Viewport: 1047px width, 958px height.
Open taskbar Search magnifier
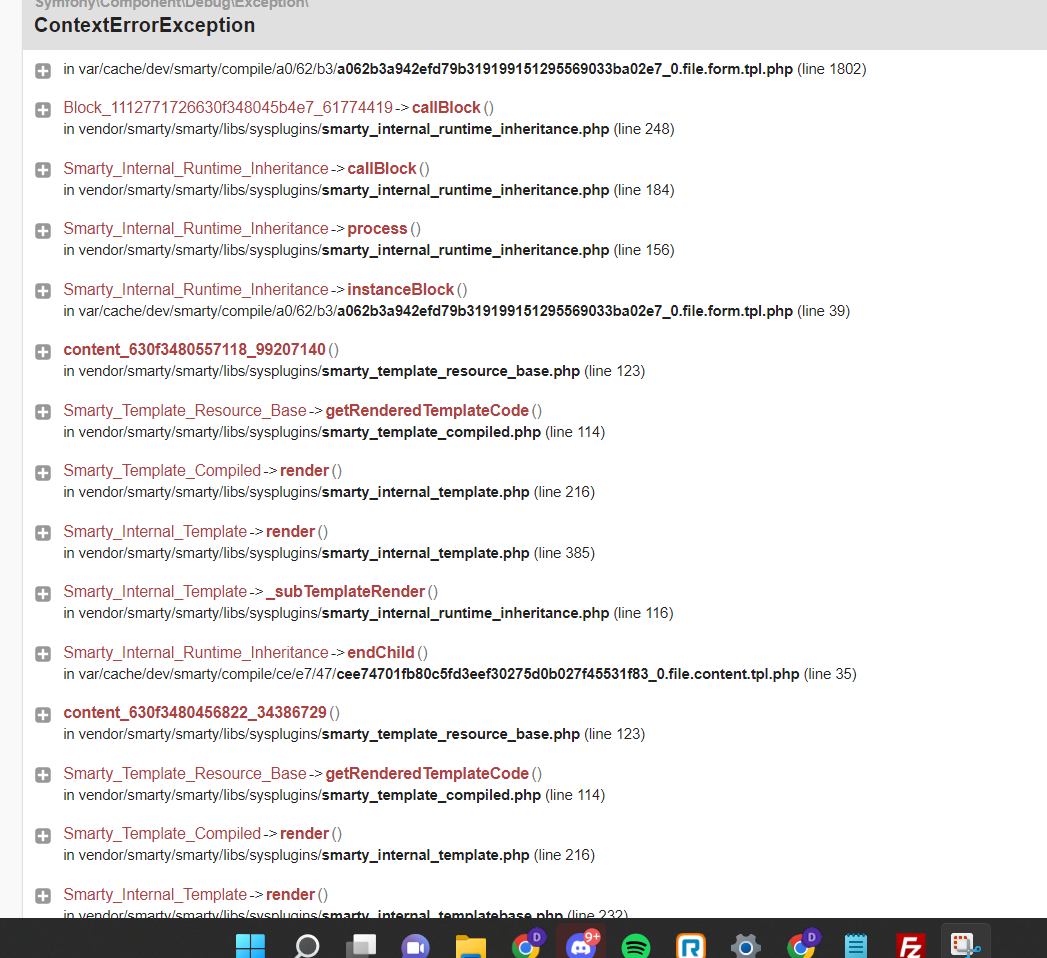tap(306, 946)
